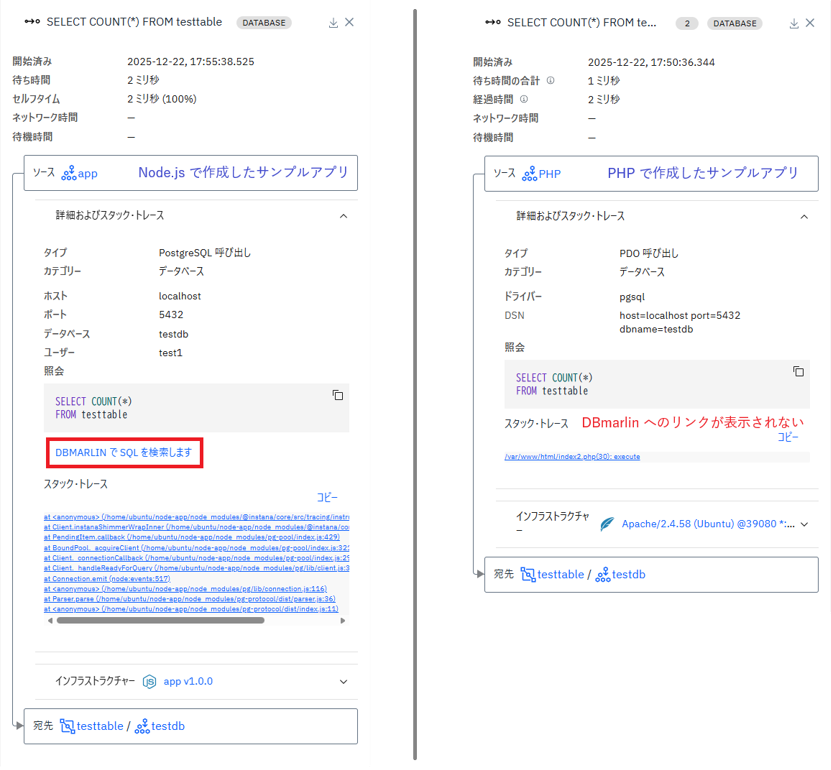The width and height of the screenshot is (831, 770).
Task: Open stack frame ending connection.js:116
Action: [x=185, y=589]
